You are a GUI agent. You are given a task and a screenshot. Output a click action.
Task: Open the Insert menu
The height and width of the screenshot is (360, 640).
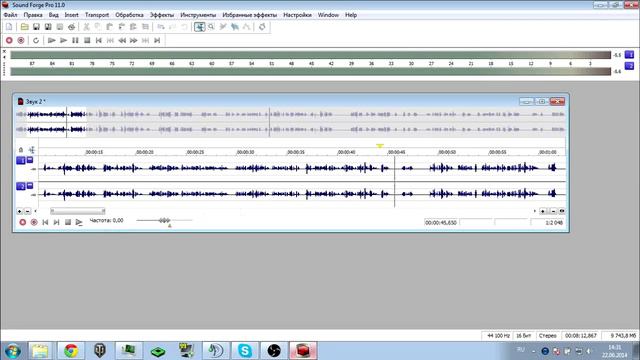71,15
